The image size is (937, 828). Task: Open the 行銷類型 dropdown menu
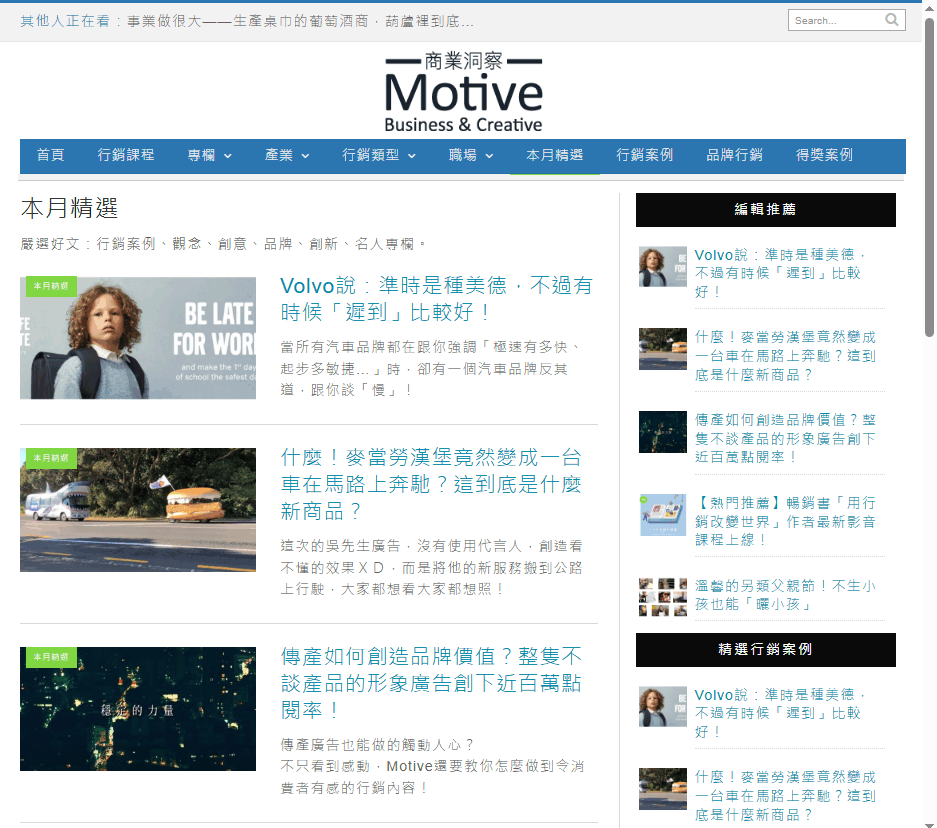click(x=371, y=156)
